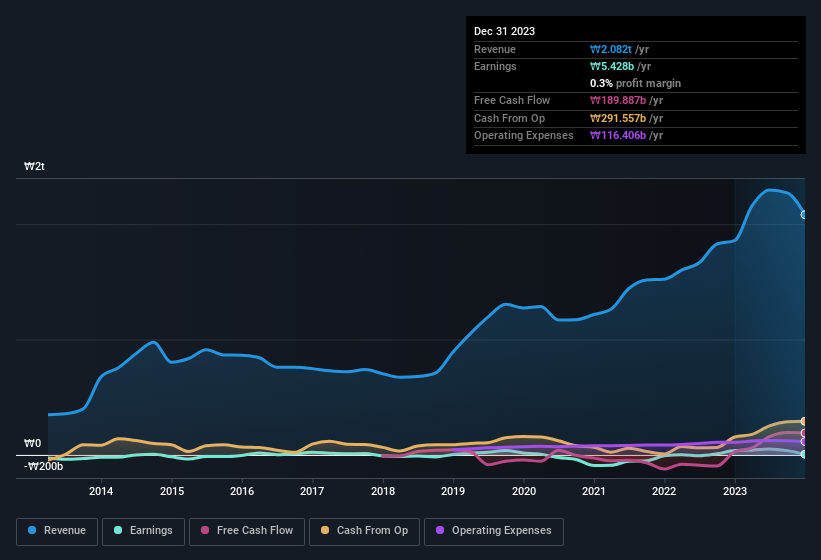Click the Earnings row label in tooltip
Screen dimensions: 821x560
495,66
